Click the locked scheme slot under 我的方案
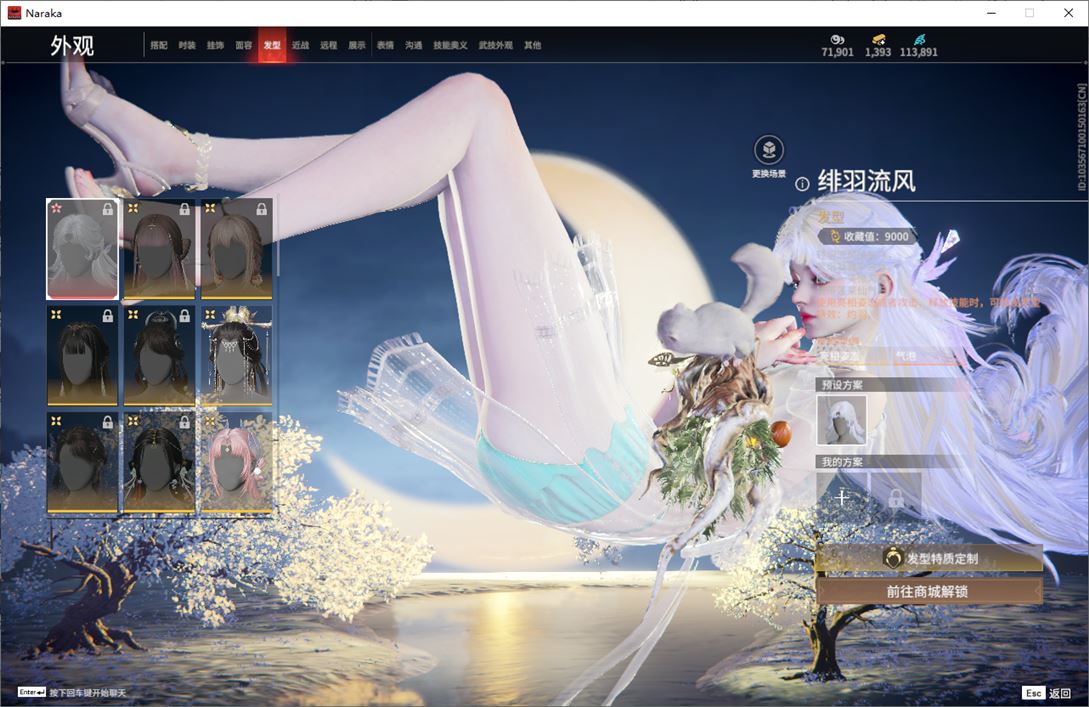 point(896,497)
